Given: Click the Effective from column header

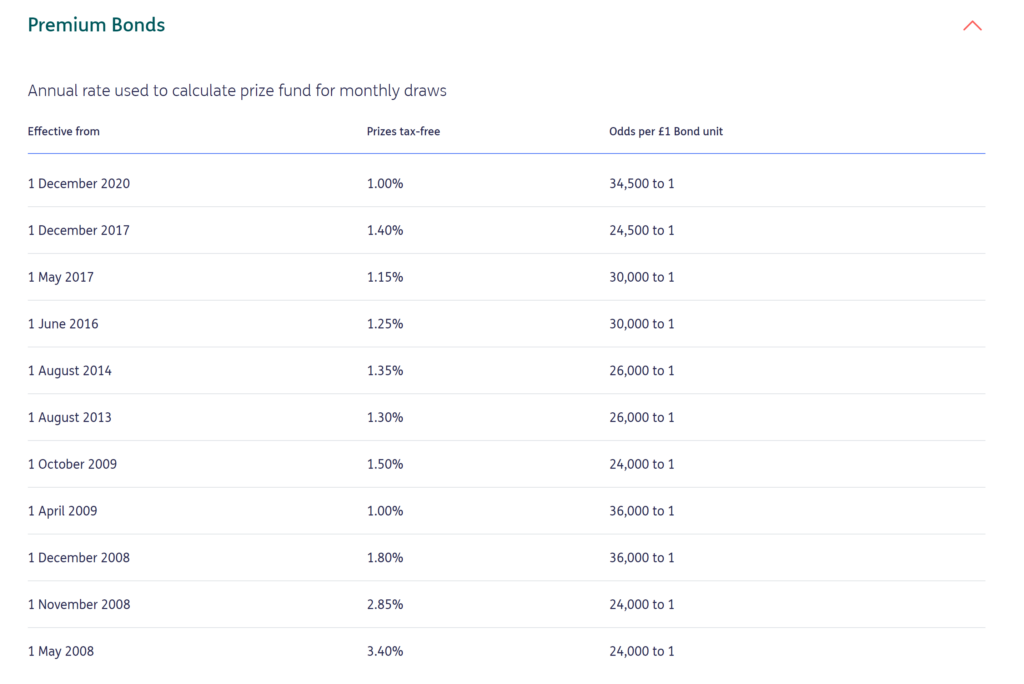Looking at the screenshot, I should [63, 131].
